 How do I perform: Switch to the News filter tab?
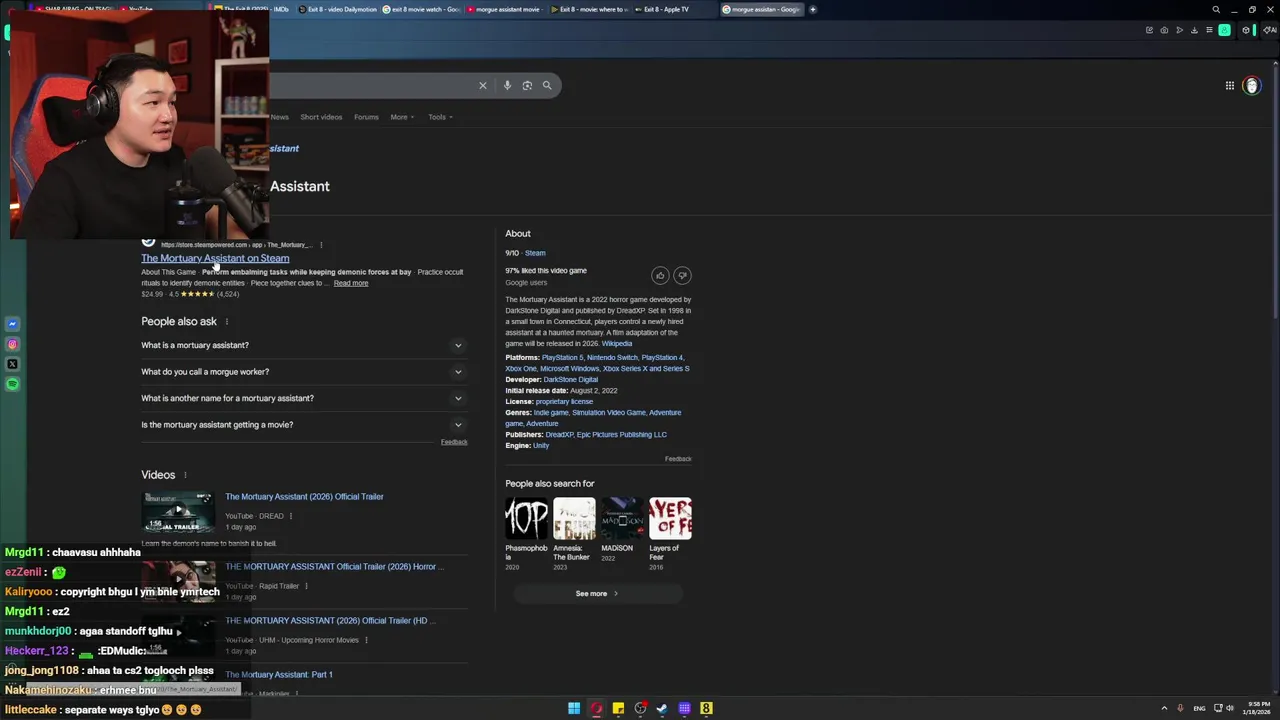click(x=279, y=117)
